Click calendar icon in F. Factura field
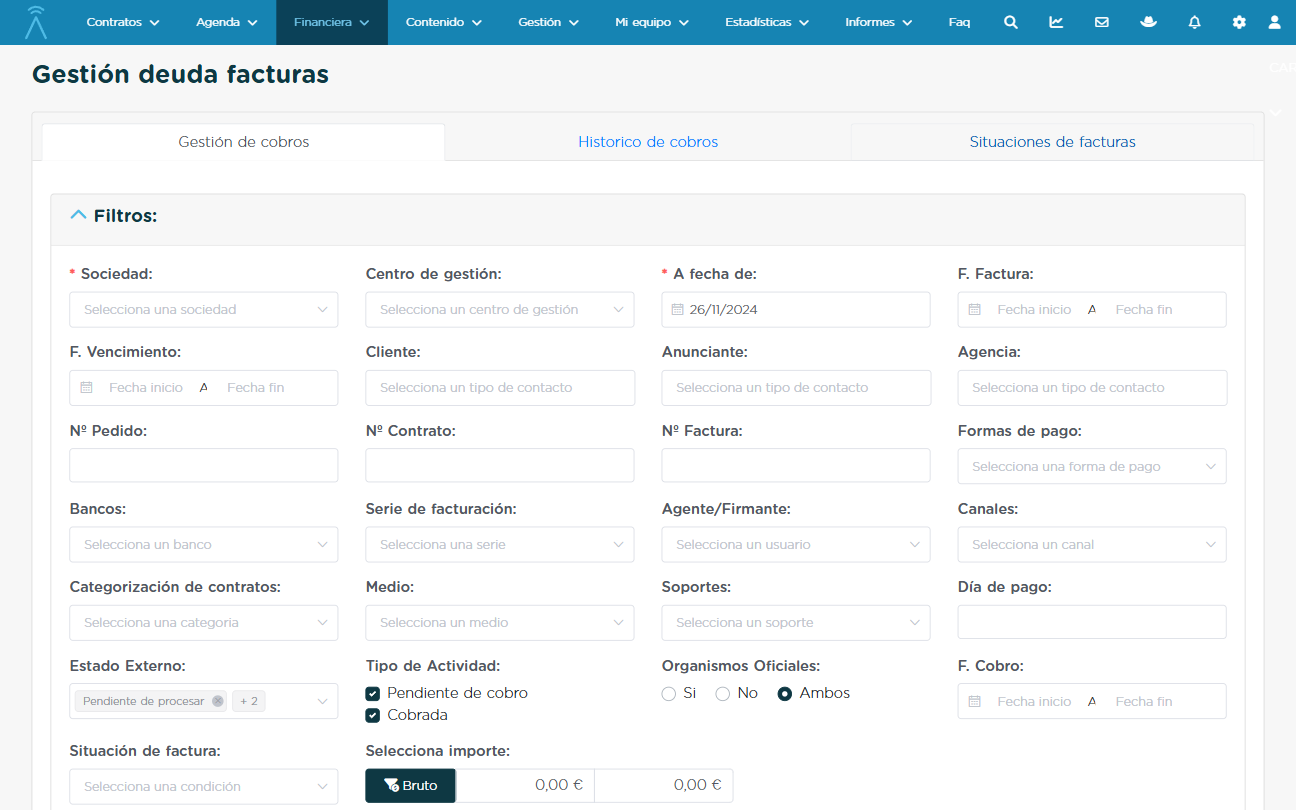The width and height of the screenshot is (1296, 810). pos(974,310)
